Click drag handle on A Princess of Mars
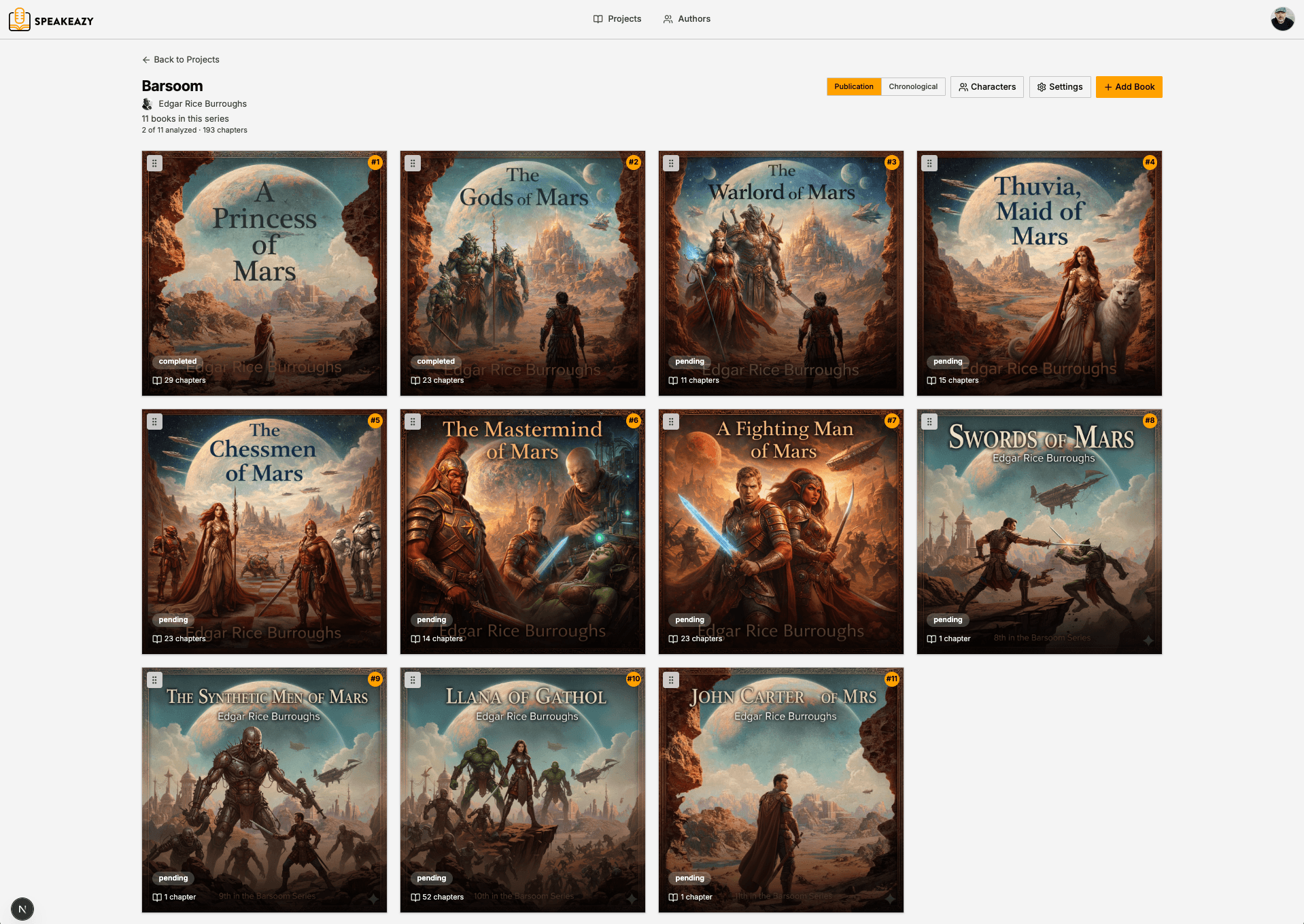This screenshot has height=924, width=1304. [155, 163]
